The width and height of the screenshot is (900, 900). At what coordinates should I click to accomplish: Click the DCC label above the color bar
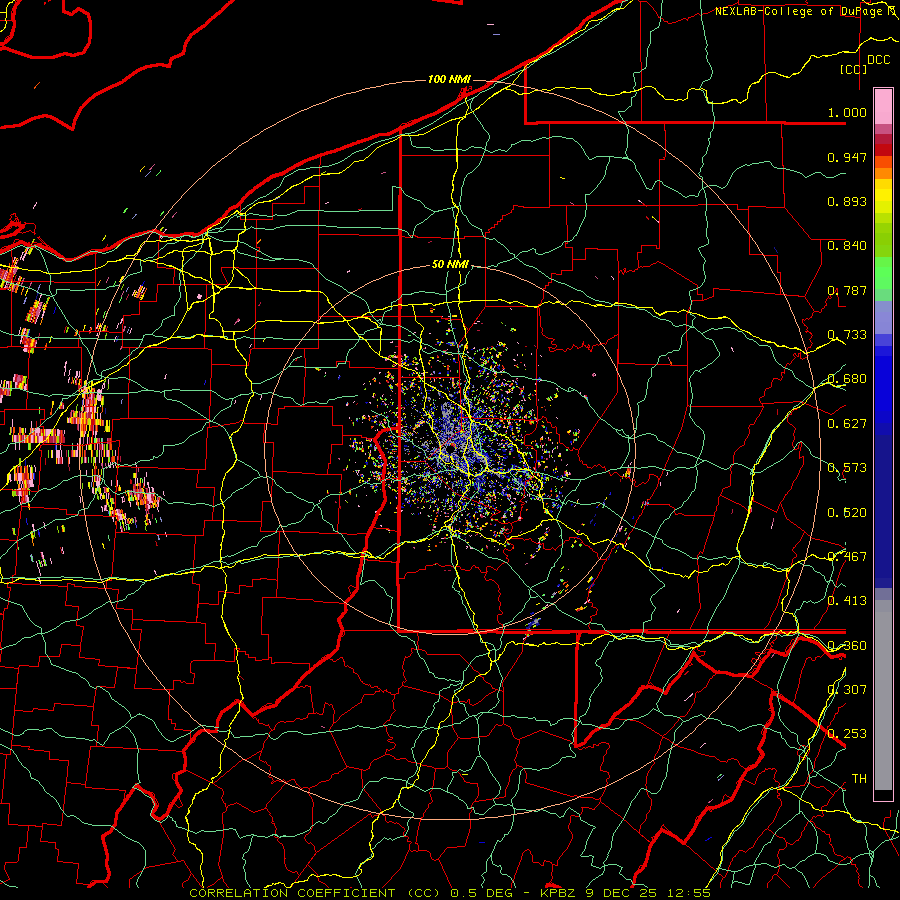(x=879, y=60)
